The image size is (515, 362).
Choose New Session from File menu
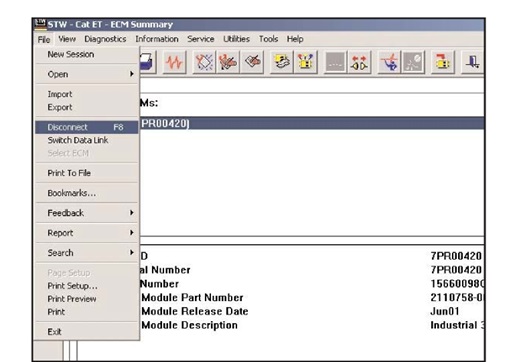pyautogui.click(x=87, y=54)
